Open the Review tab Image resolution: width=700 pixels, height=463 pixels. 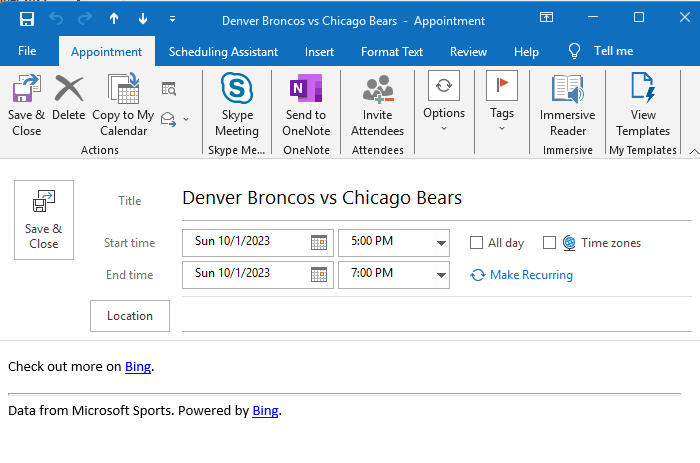(468, 52)
